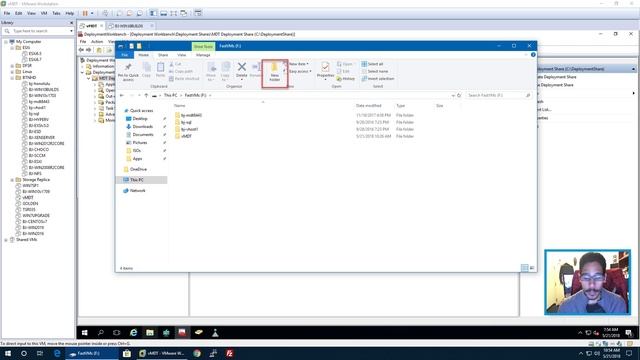Click Date modified column header in Explorer
Screen dimensions: 640x360
click(369, 106)
